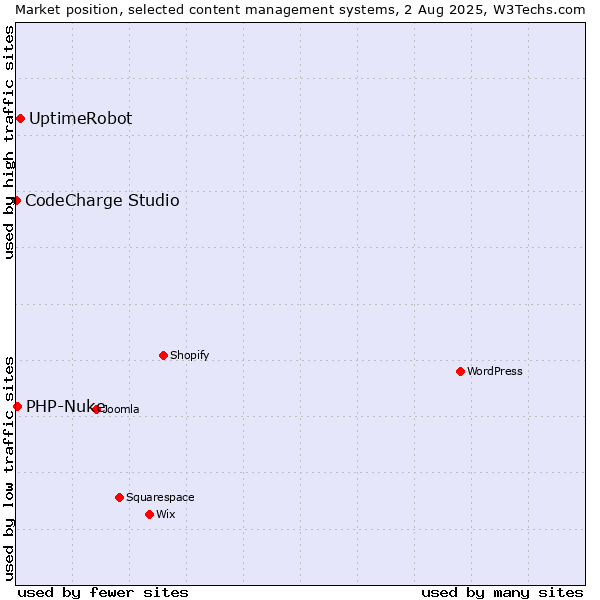The height and width of the screenshot is (600, 600).
Task: Click the 'used by fewer sites' axis label
Action: 103,593
